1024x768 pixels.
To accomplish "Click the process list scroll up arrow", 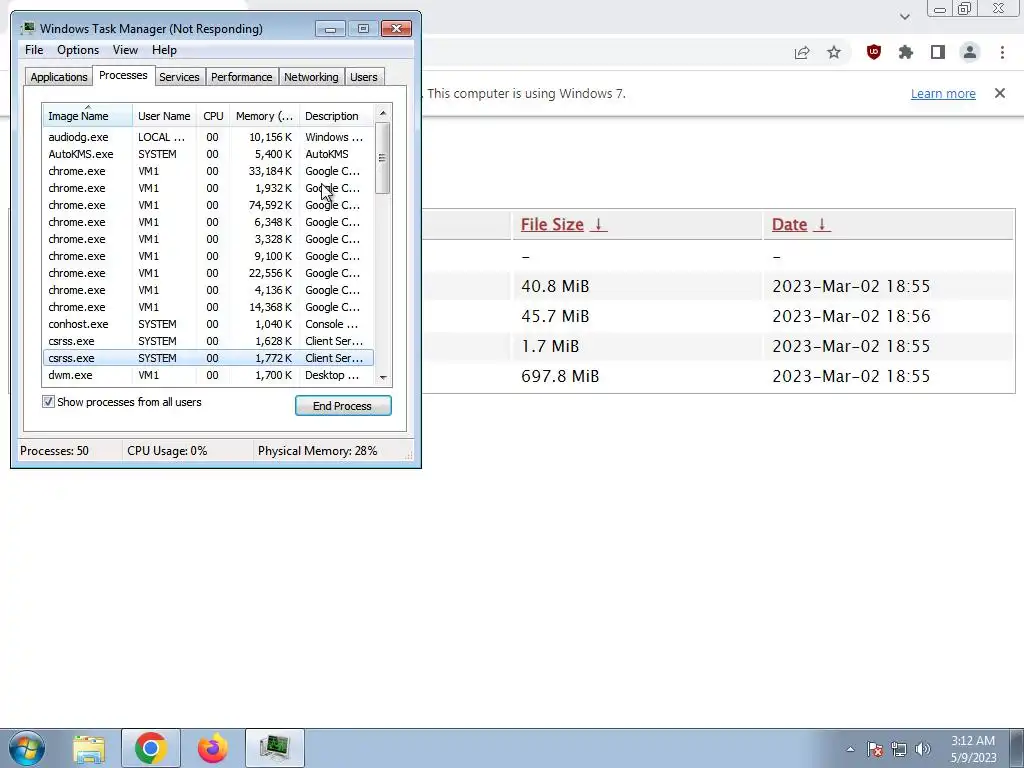I will pyautogui.click(x=383, y=113).
